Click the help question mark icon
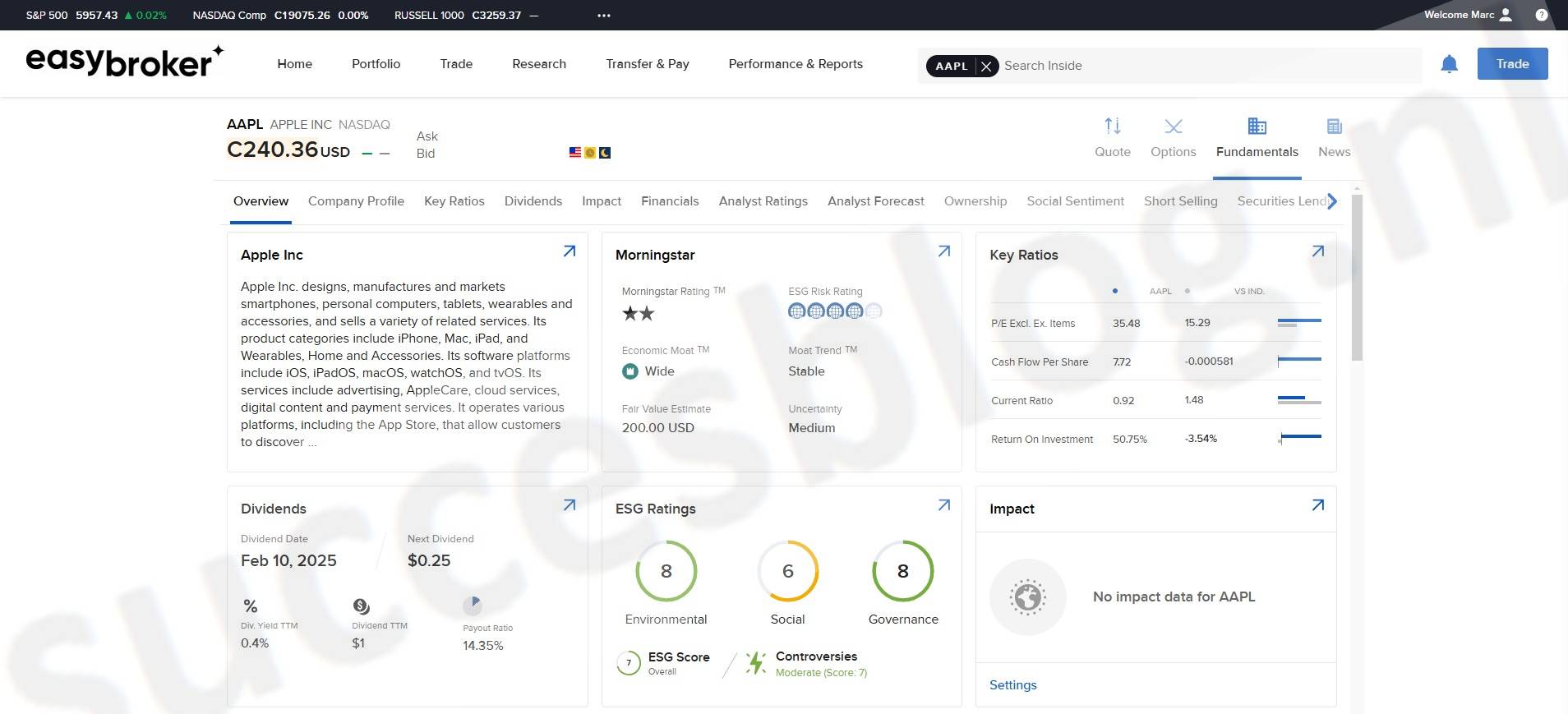The width and height of the screenshot is (1568, 714). [1541, 15]
